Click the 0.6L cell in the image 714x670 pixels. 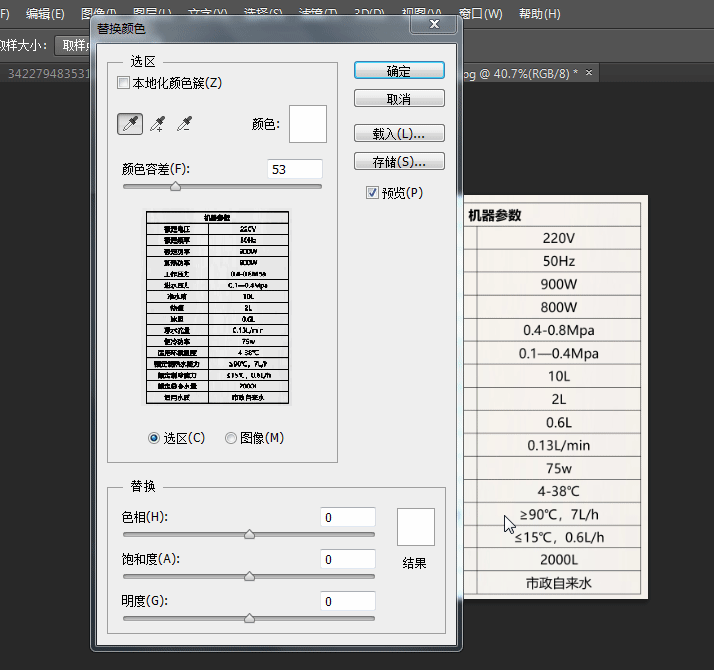tap(558, 422)
